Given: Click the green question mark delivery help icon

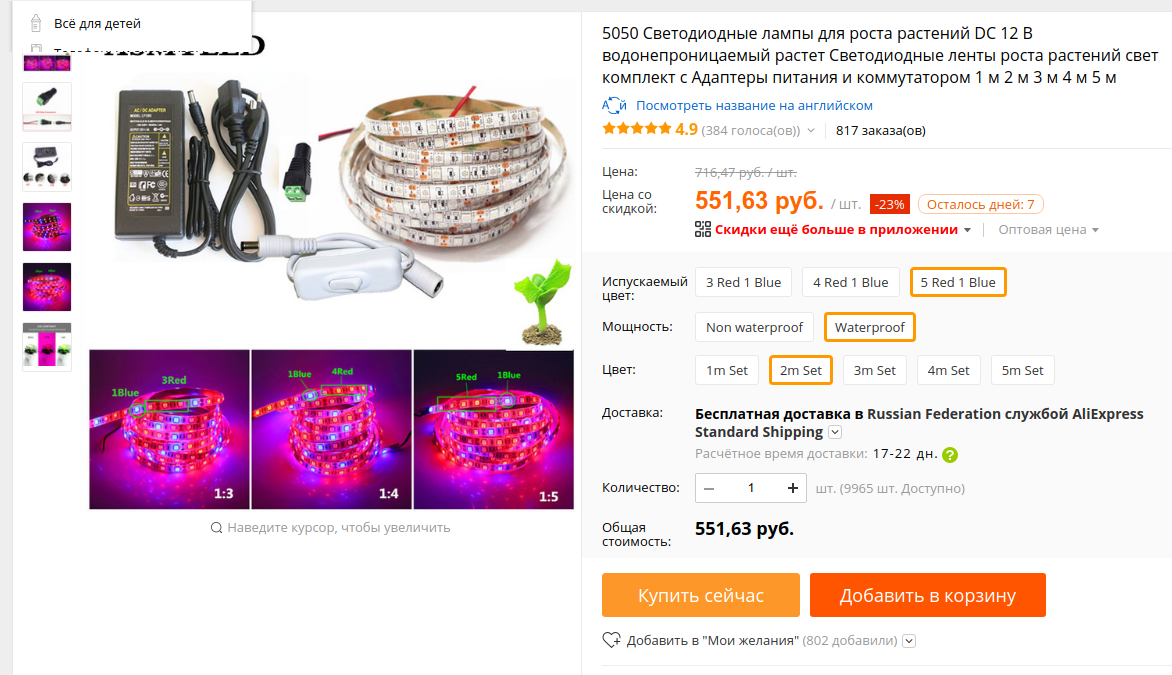Looking at the screenshot, I should pos(949,454).
